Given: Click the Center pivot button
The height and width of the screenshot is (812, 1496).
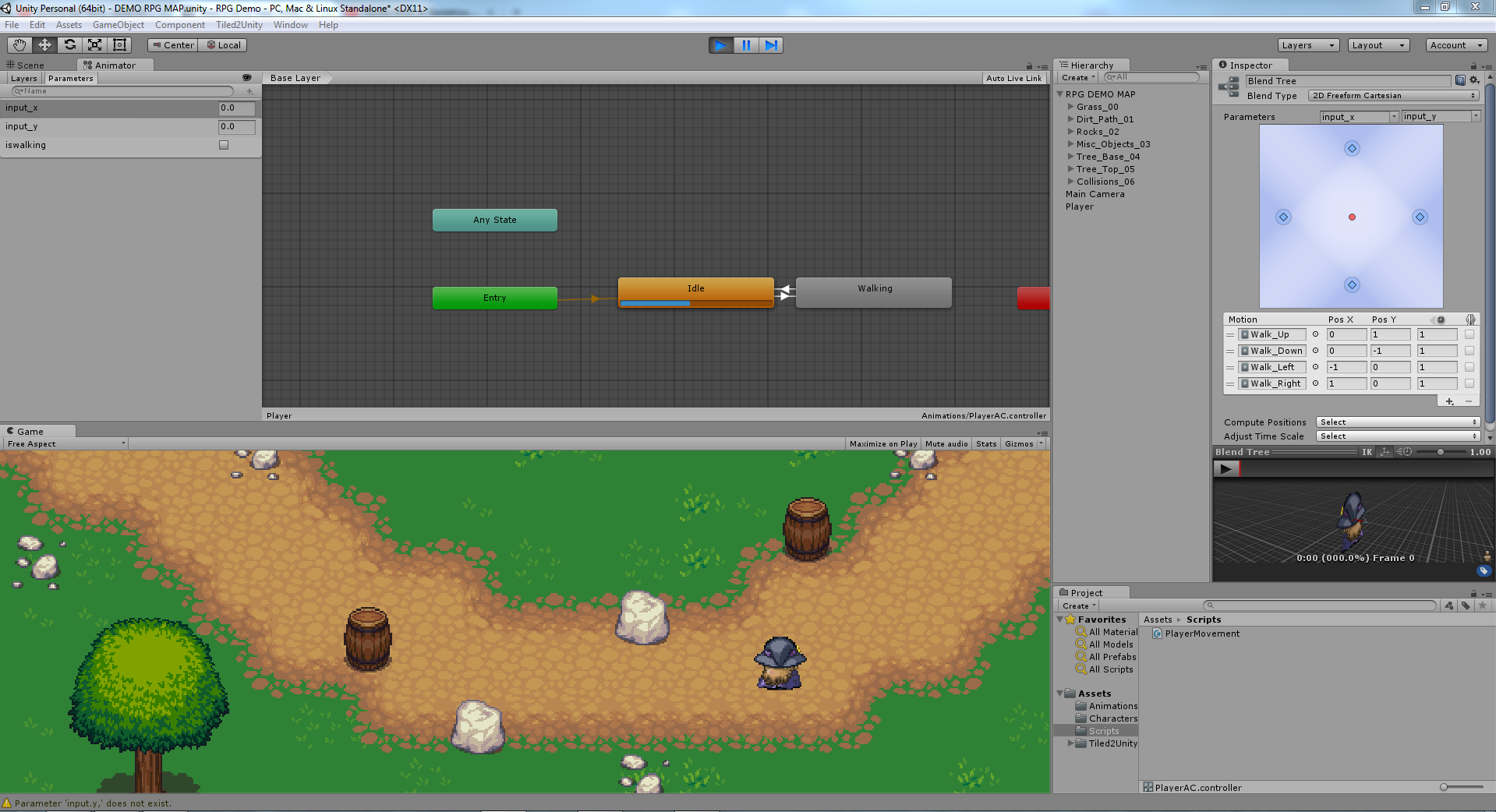Looking at the screenshot, I should (x=173, y=45).
